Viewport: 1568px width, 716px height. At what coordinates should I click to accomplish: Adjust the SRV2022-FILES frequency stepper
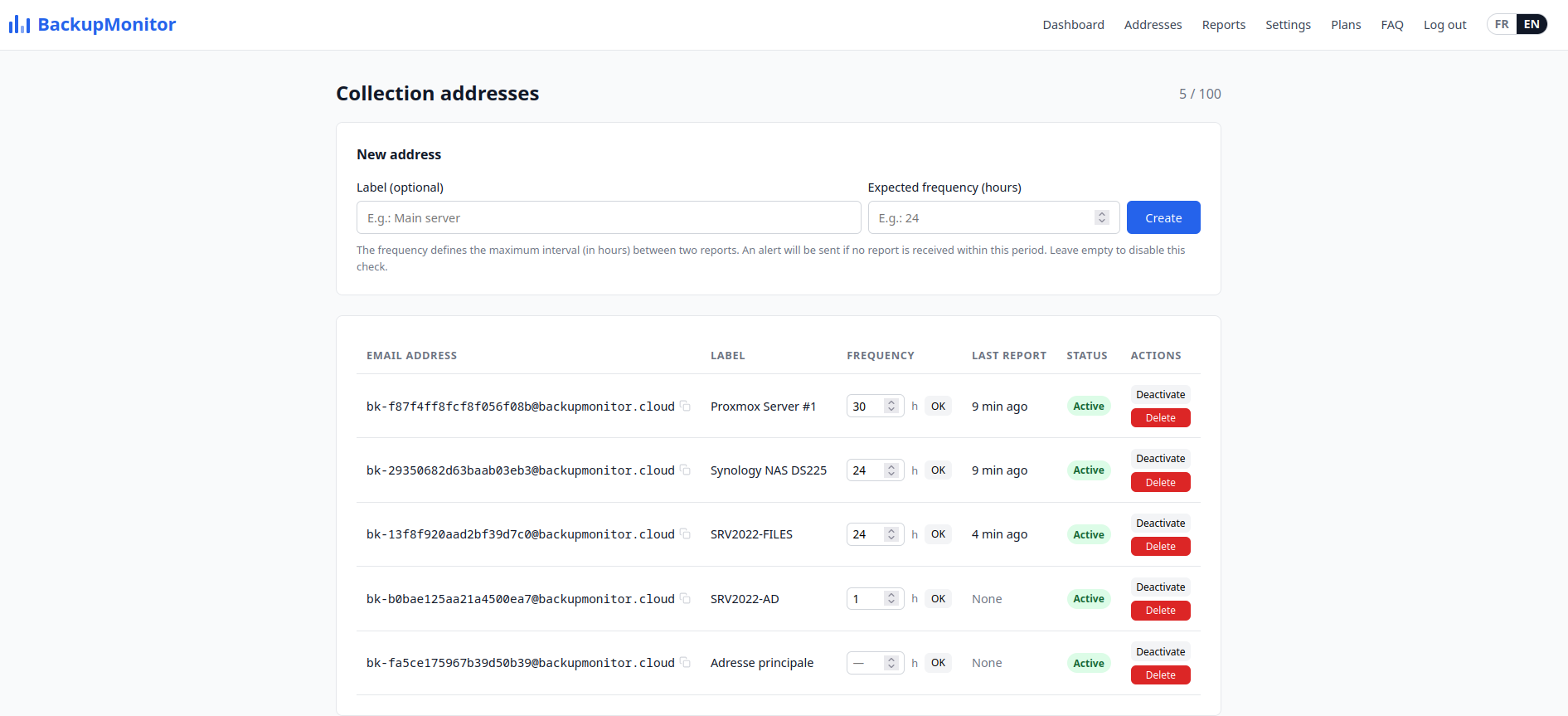pyautogui.click(x=891, y=534)
